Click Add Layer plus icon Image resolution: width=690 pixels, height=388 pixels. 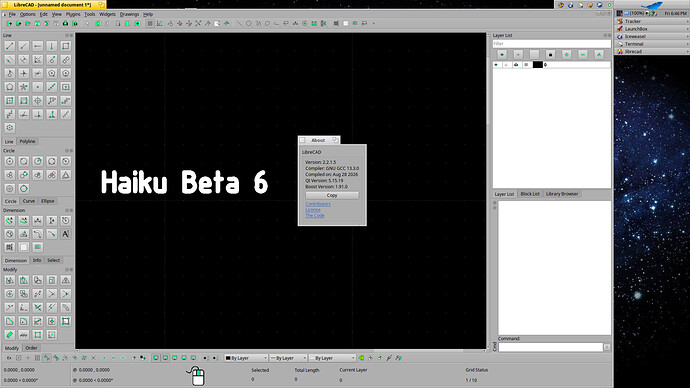coord(567,55)
